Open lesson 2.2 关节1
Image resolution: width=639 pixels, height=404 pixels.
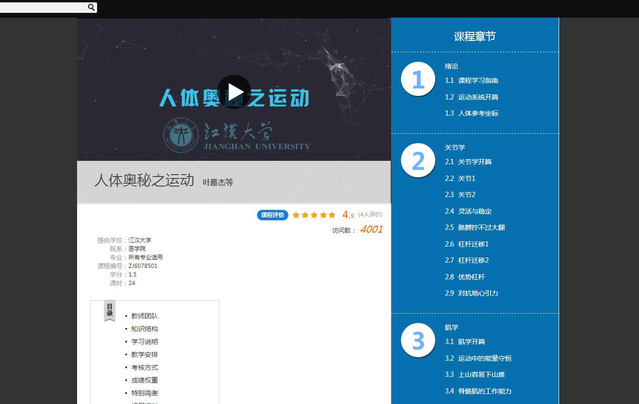click(x=460, y=178)
